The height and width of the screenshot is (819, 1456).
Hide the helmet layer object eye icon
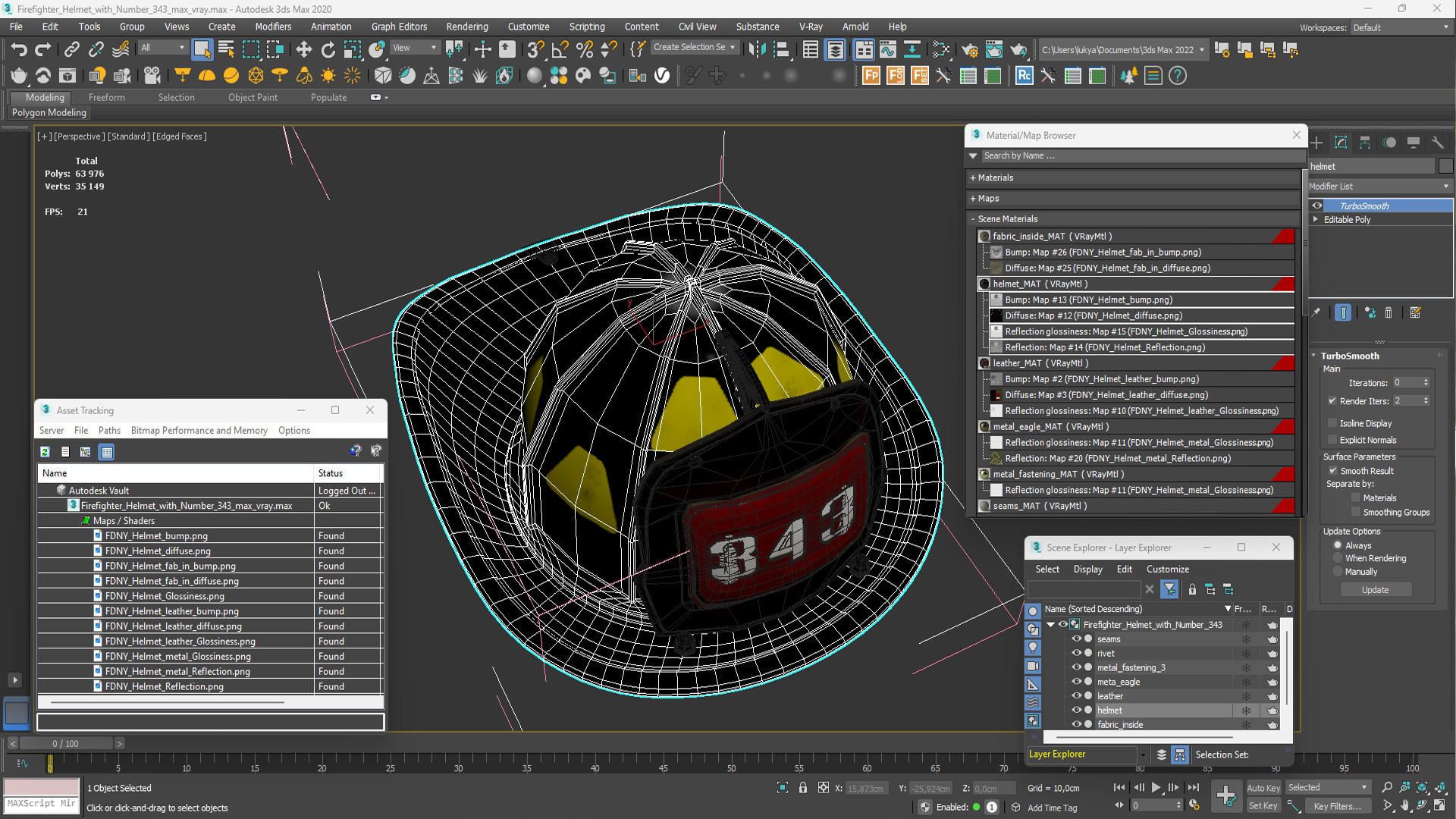tap(1076, 711)
